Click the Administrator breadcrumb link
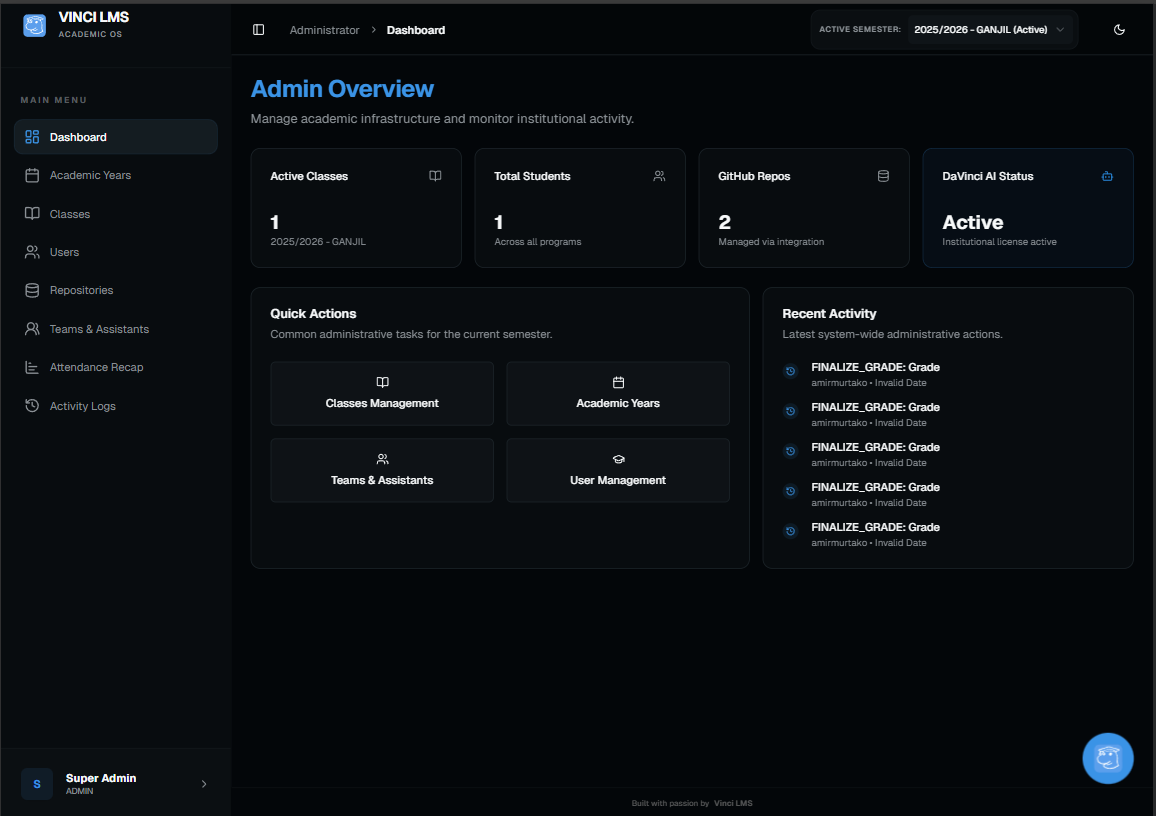The width and height of the screenshot is (1156, 816). pos(324,30)
